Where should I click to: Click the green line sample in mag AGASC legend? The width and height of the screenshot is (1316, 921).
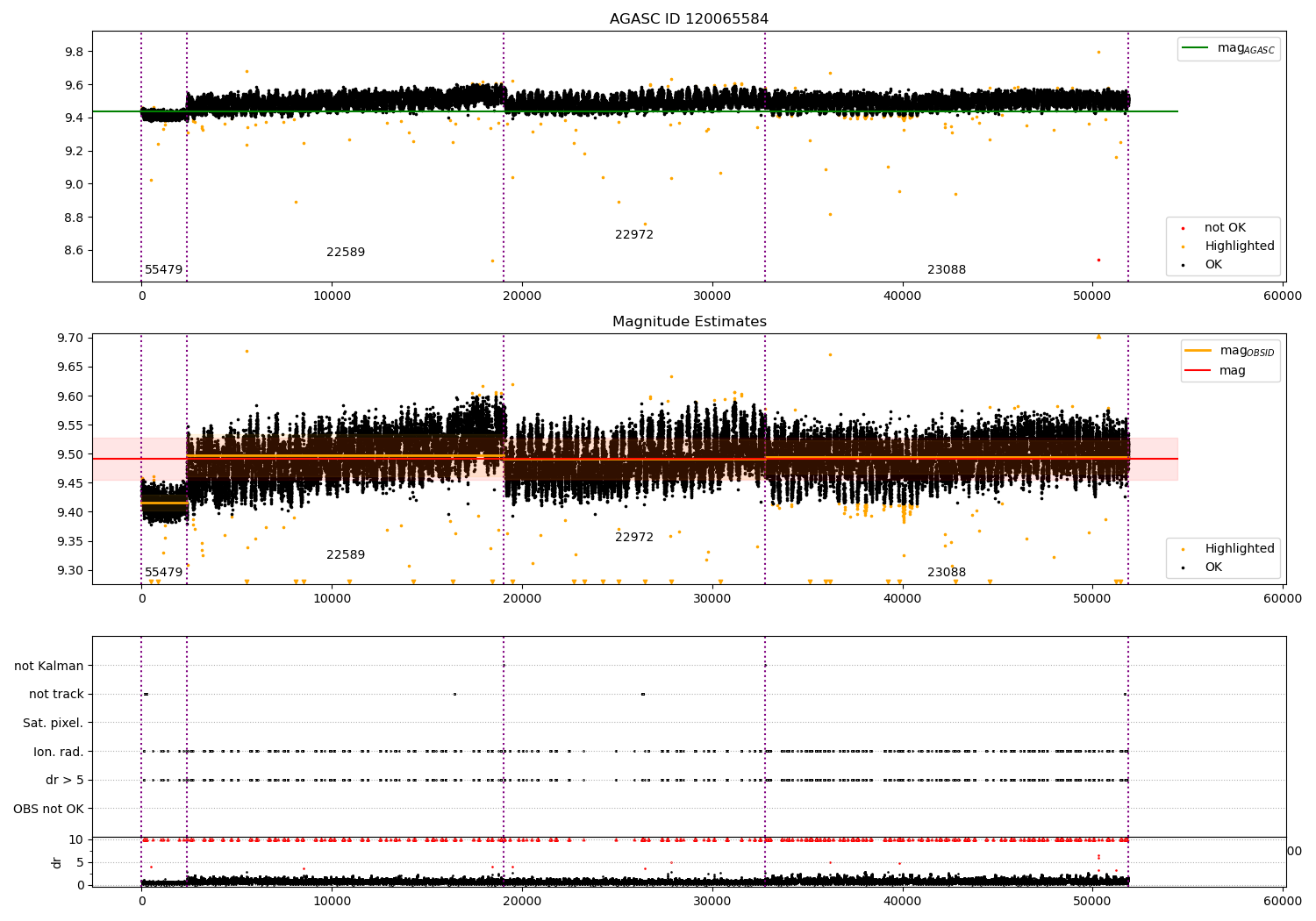coord(1195,48)
